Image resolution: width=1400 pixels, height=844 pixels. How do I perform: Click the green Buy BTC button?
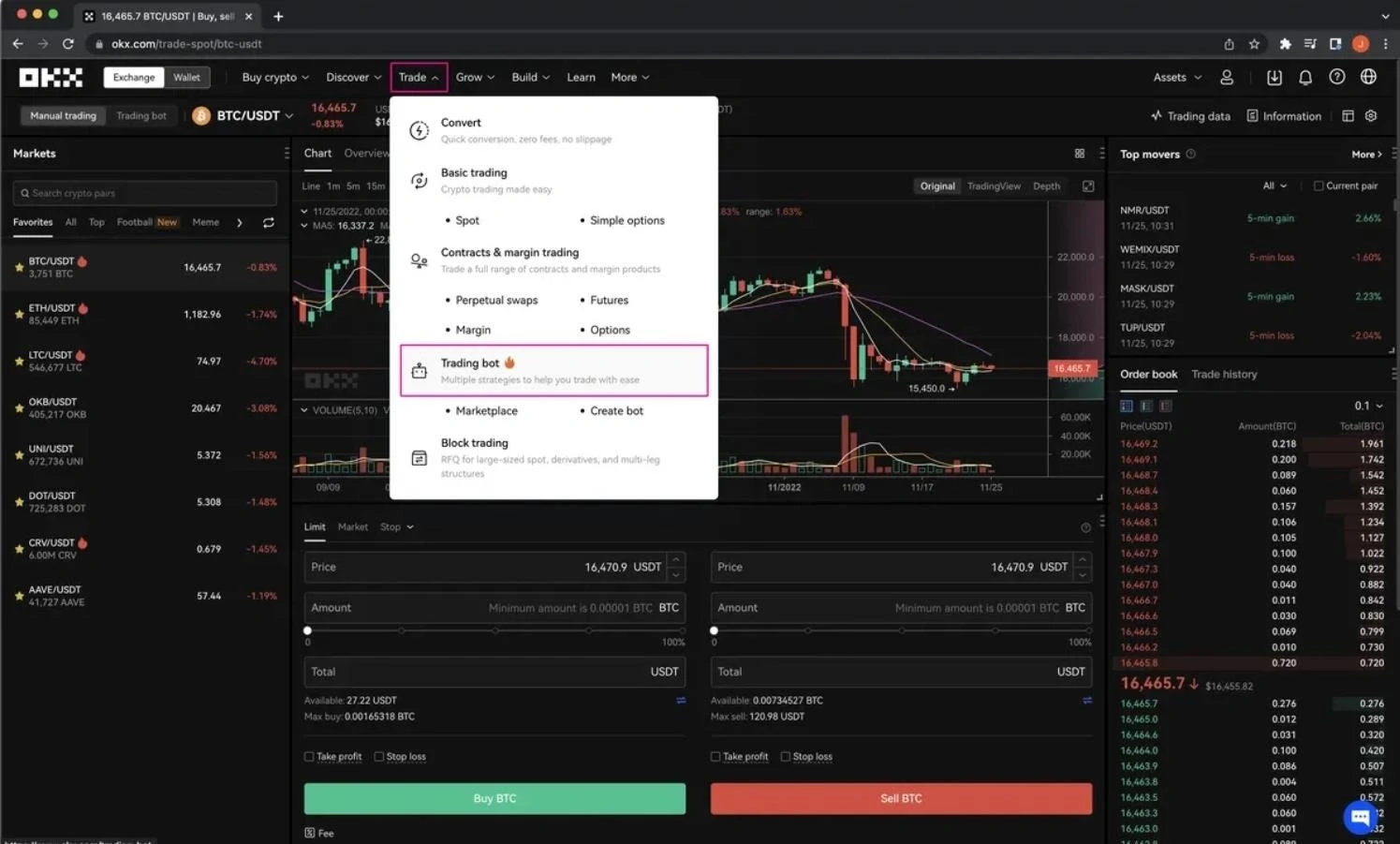point(494,799)
